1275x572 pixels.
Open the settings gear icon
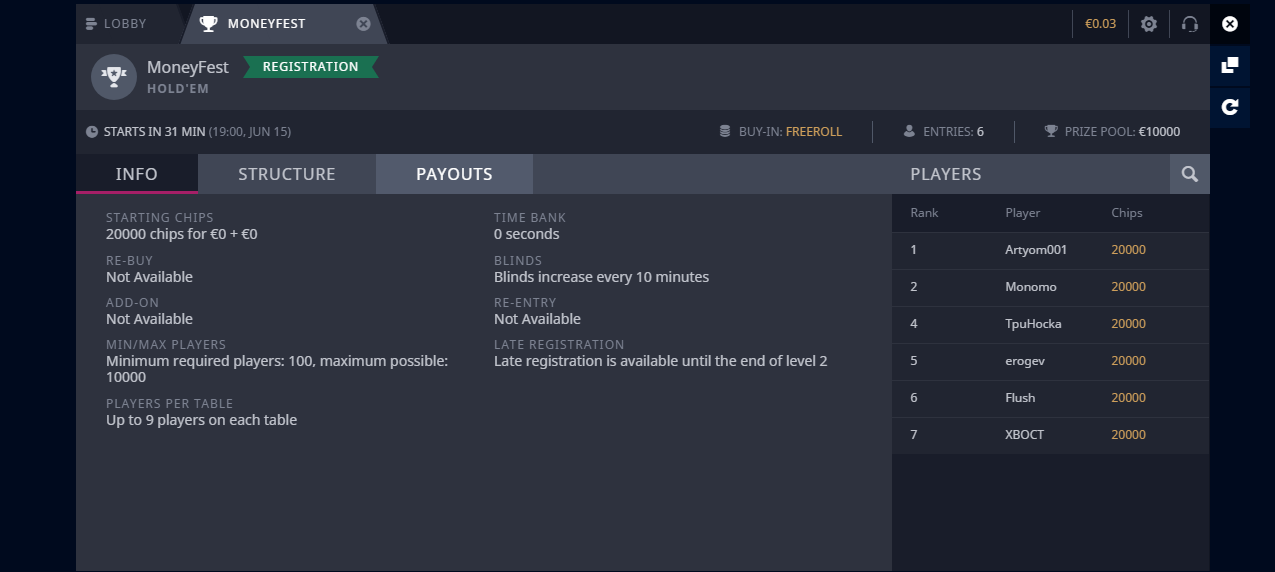pyautogui.click(x=1149, y=24)
